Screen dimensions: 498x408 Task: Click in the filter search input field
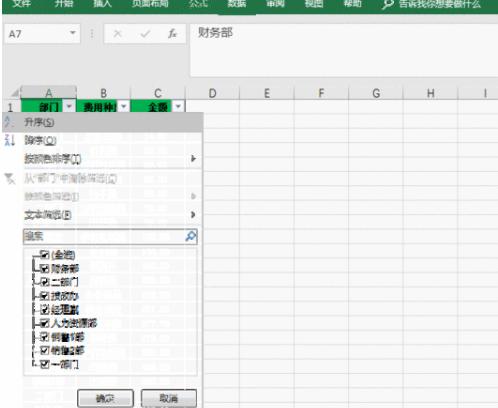coord(104,236)
